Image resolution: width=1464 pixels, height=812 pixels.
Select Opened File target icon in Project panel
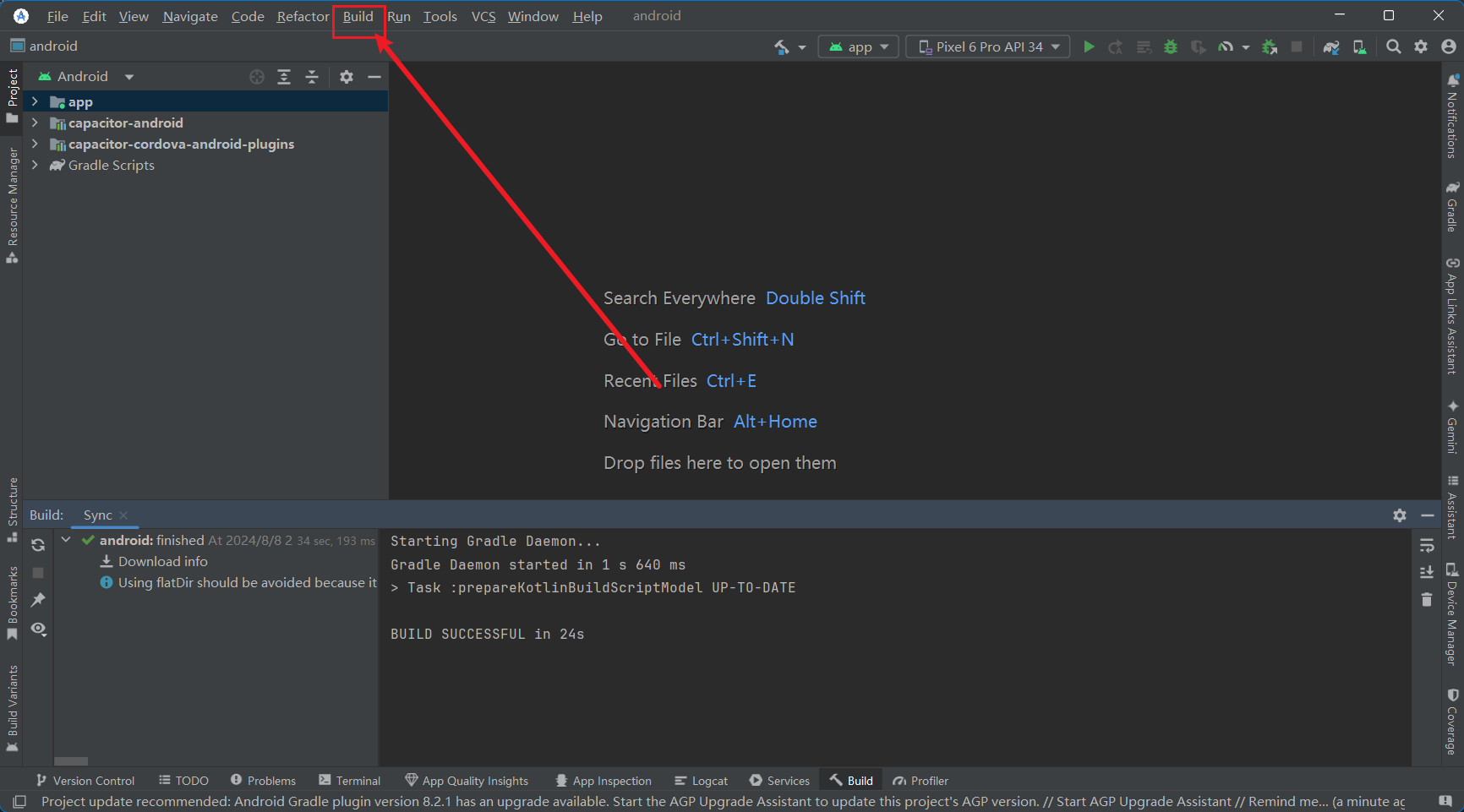(257, 77)
